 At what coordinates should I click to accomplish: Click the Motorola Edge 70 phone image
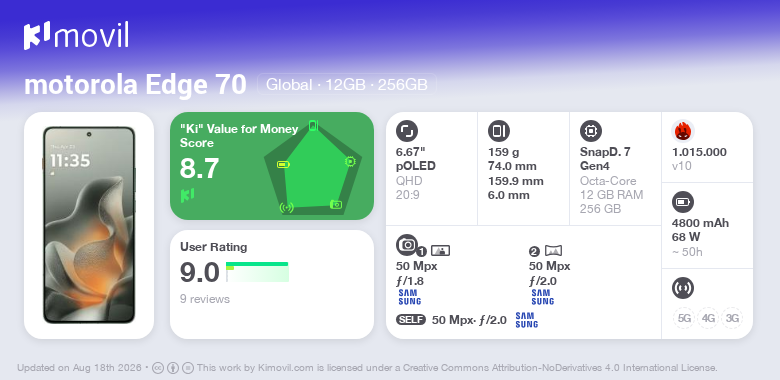pyautogui.click(x=89, y=225)
